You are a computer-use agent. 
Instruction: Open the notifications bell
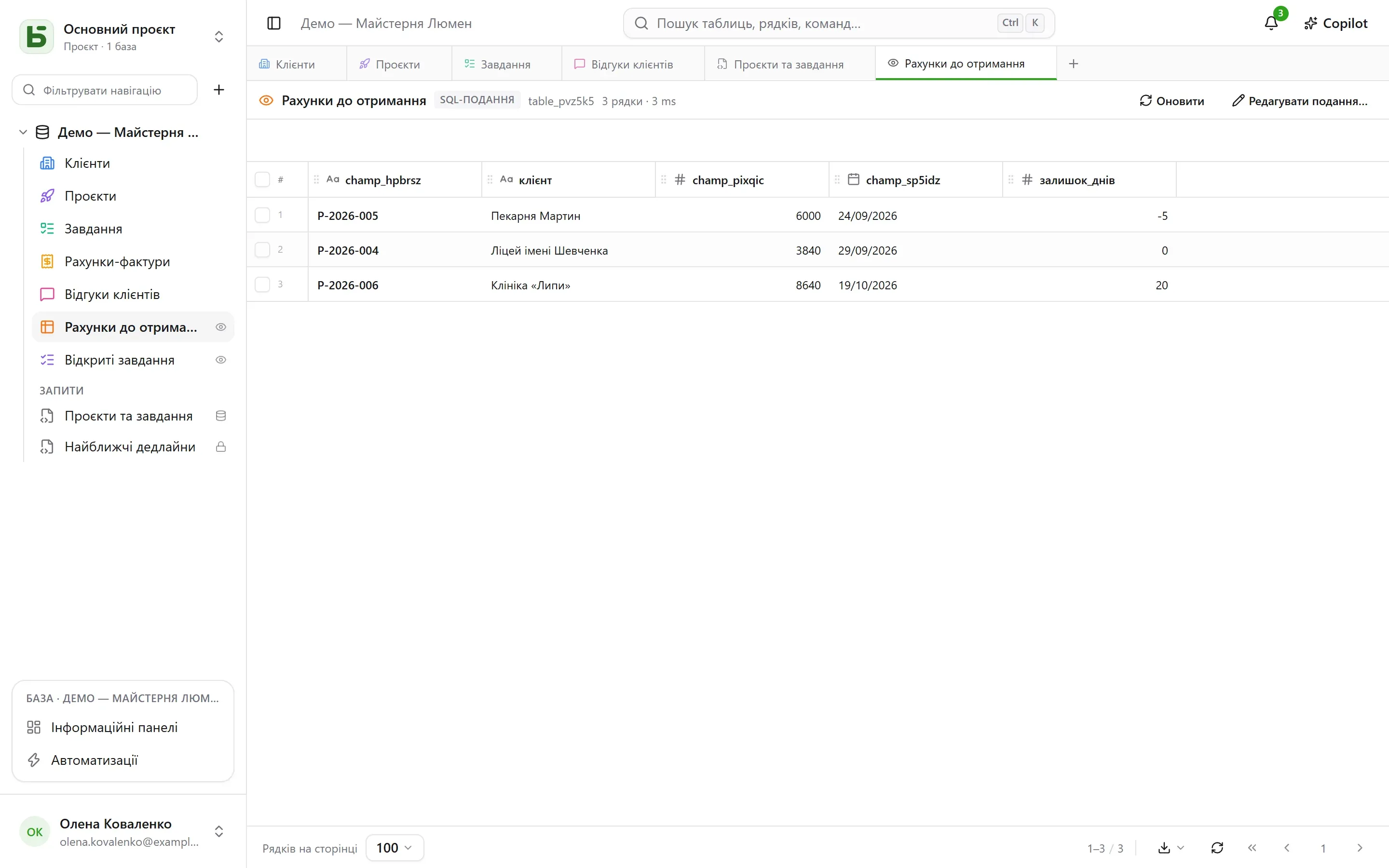(1271, 24)
